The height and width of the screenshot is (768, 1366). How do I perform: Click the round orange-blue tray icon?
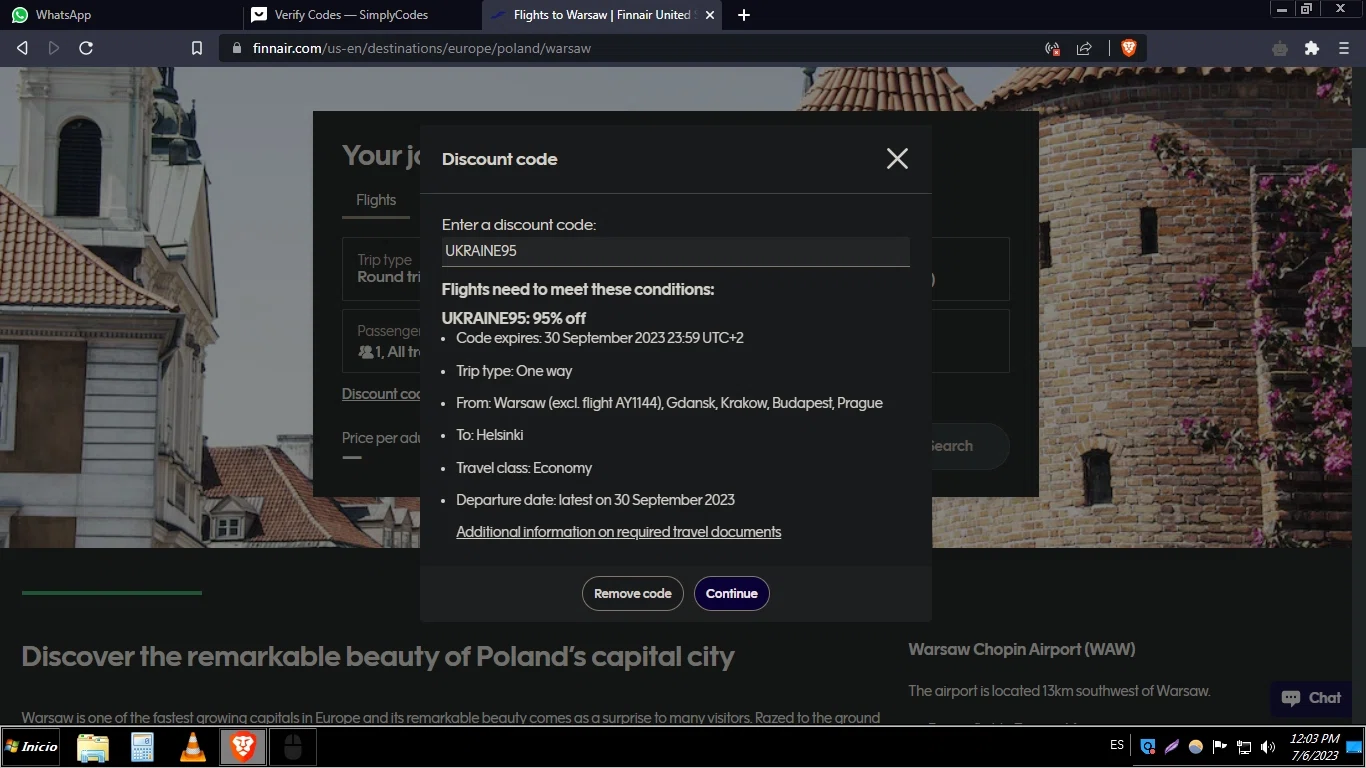tap(1195, 747)
